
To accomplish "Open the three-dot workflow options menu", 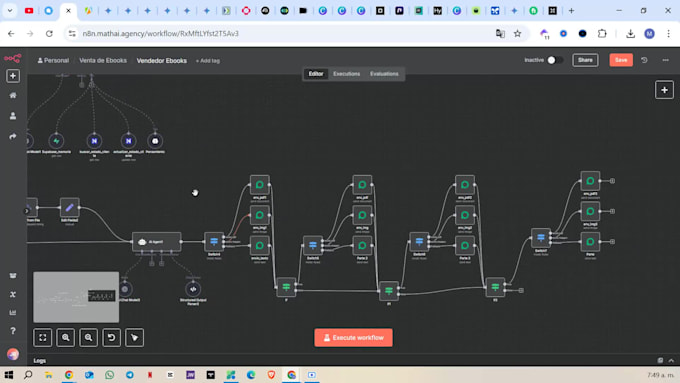I will coord(665,60).
